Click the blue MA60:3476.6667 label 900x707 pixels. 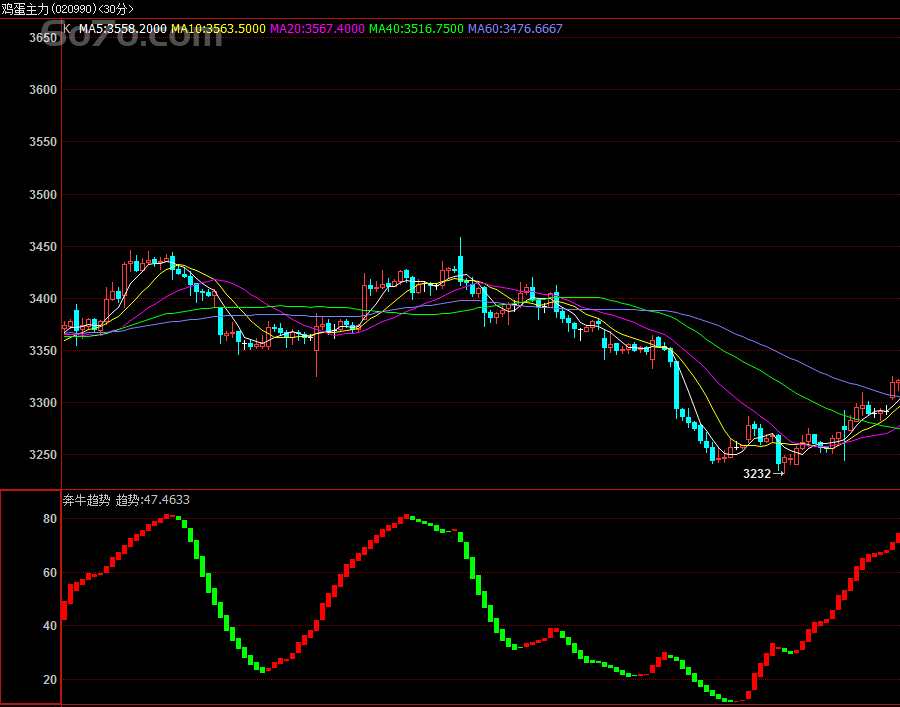click(x=515, y=29)
